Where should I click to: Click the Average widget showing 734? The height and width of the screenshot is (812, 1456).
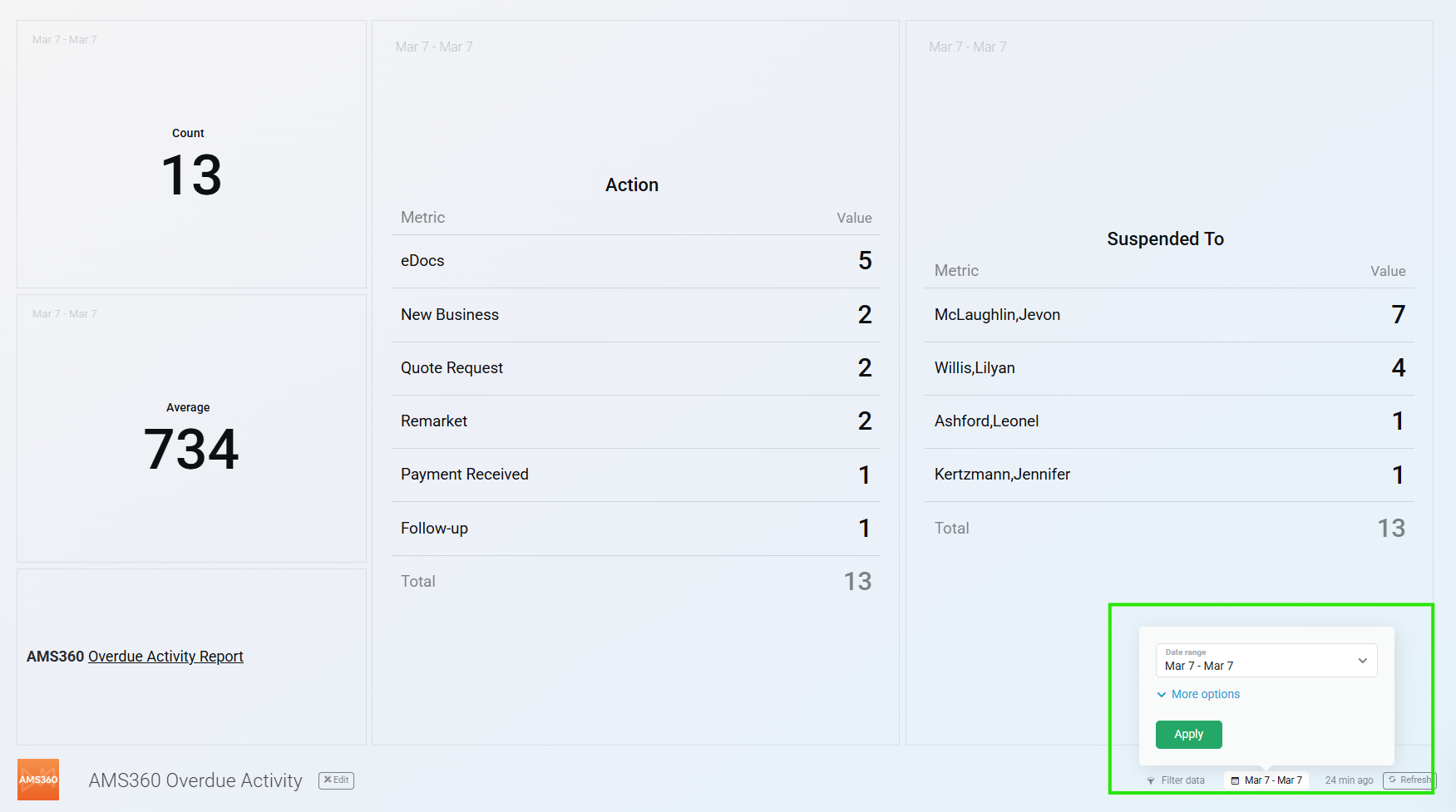pyautogui.click(x=191, y=440)
